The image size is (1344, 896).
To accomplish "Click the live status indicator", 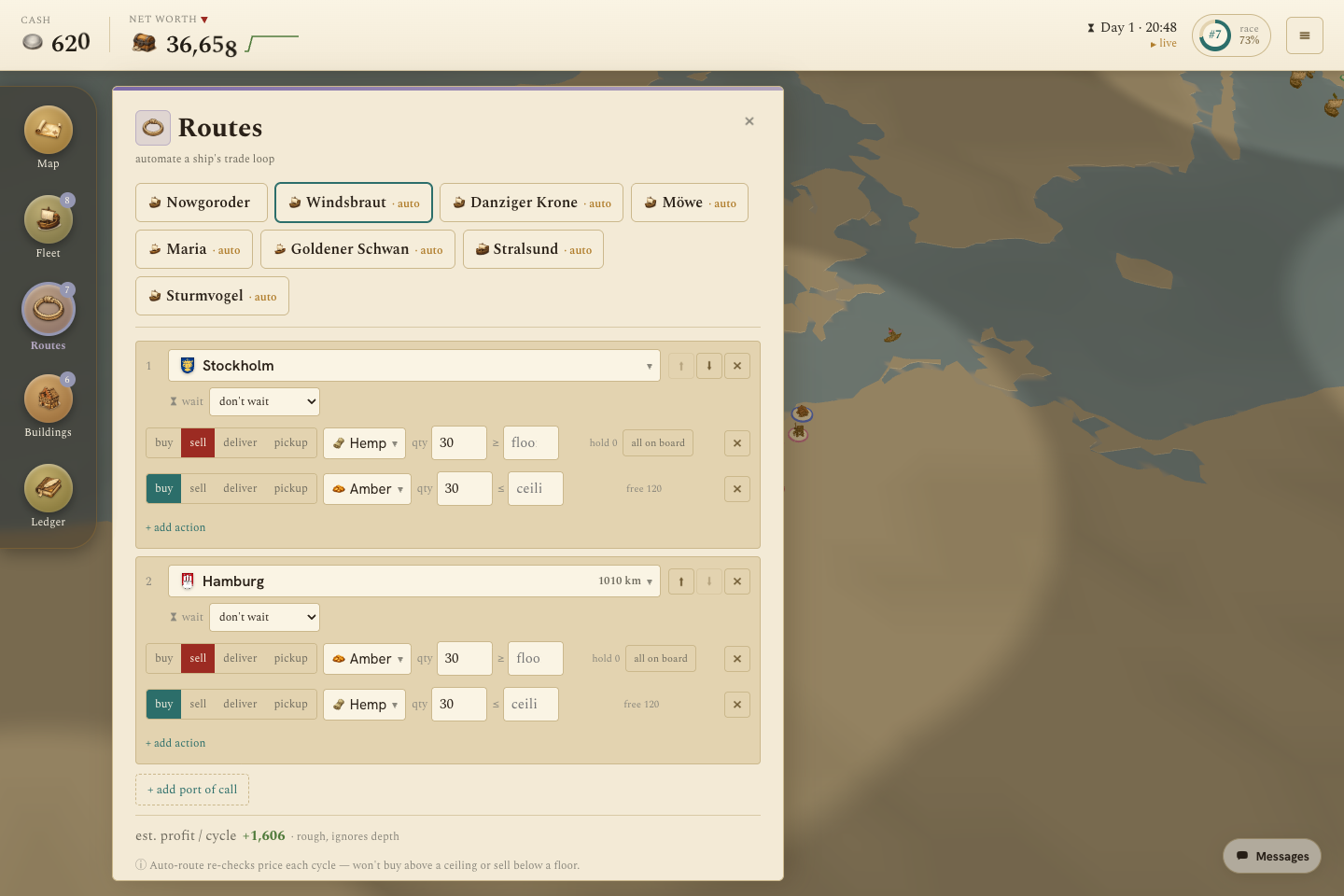I will click(x=1163, y=44).
